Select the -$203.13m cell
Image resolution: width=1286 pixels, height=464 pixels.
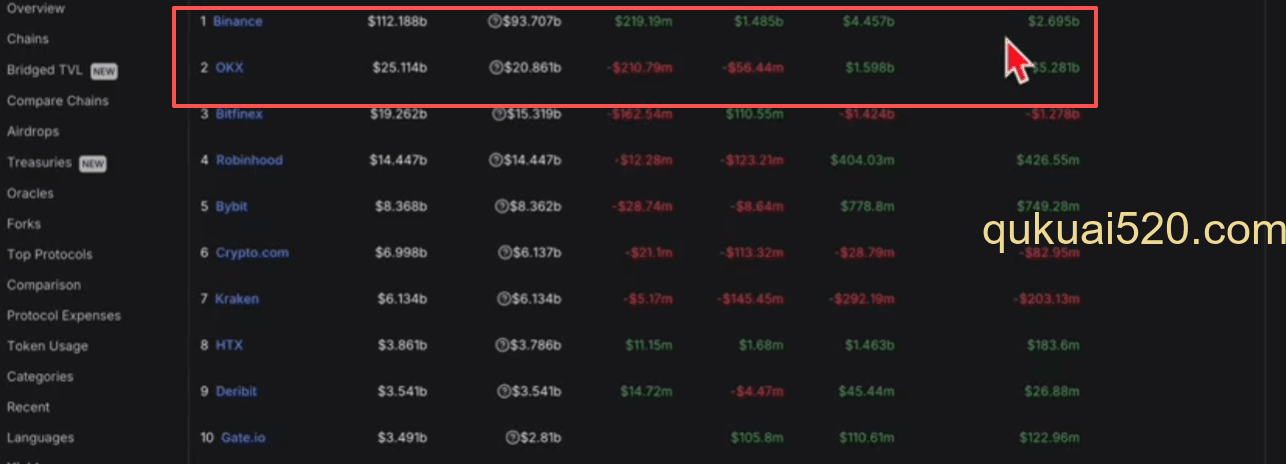coord(1046,299)
